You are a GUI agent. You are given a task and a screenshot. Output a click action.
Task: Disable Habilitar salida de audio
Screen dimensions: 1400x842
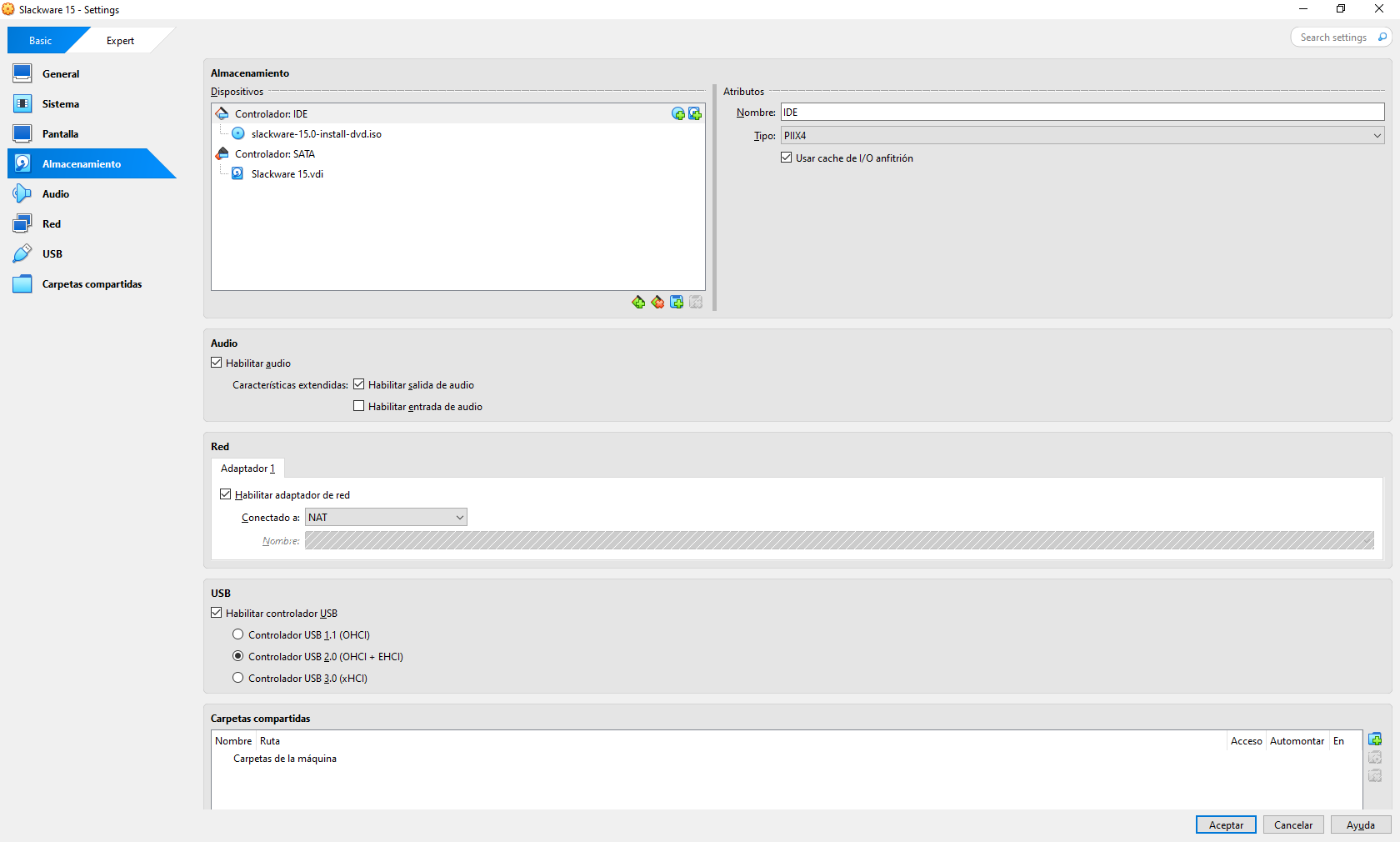click(x=359, y=384)
